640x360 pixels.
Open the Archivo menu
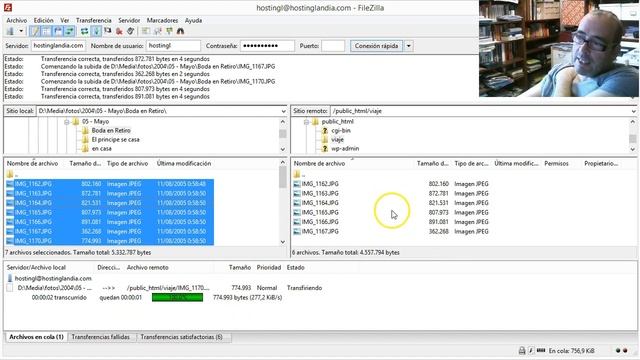tap(17, 20)
